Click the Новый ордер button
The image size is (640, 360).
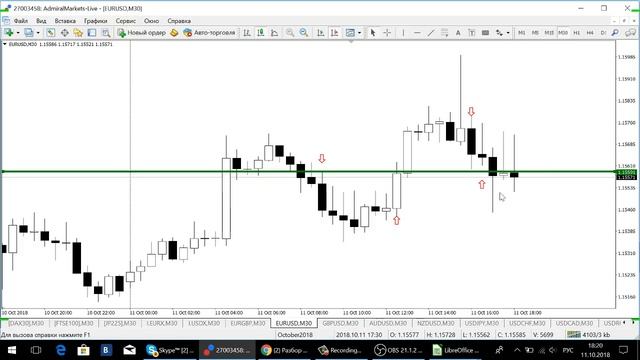(x=141, y=33)
